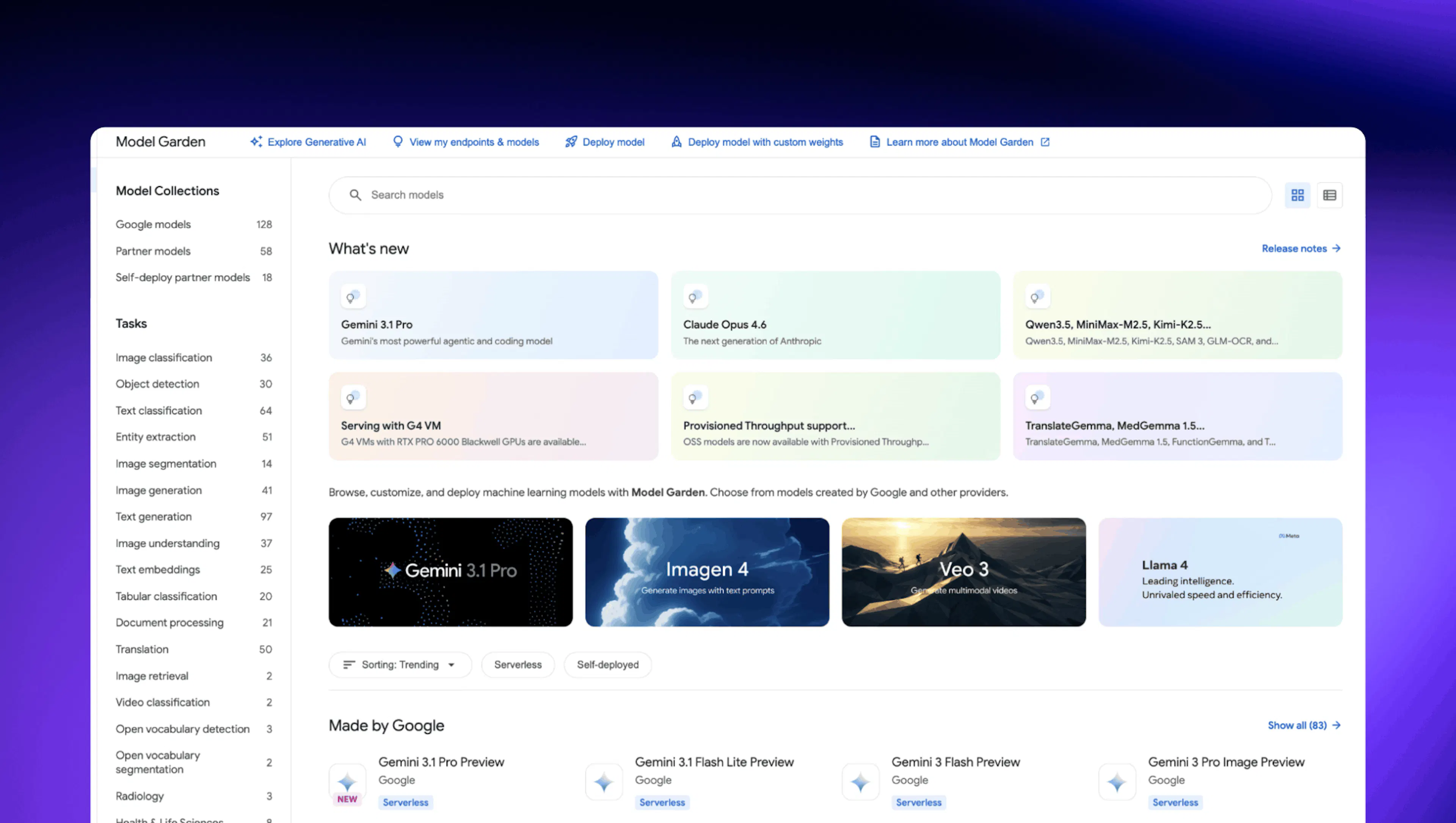Click the icon on Provisioned Throughput card
Viewport: 1456px width, 823px height.
pos(695,397)
